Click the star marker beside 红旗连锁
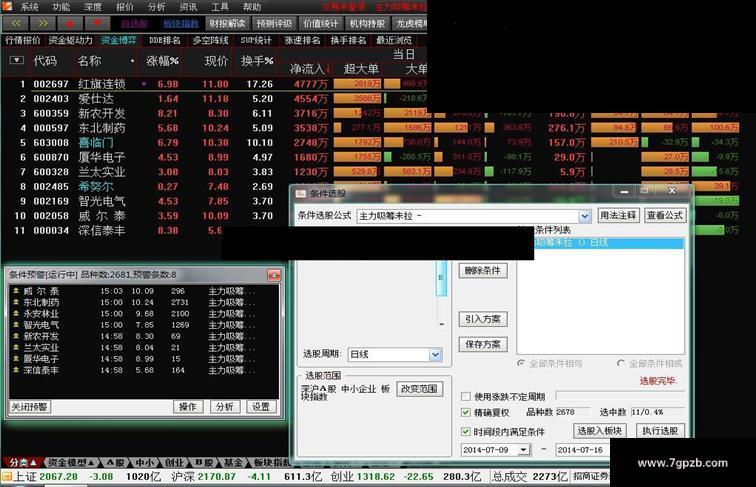 pos(144,84)
